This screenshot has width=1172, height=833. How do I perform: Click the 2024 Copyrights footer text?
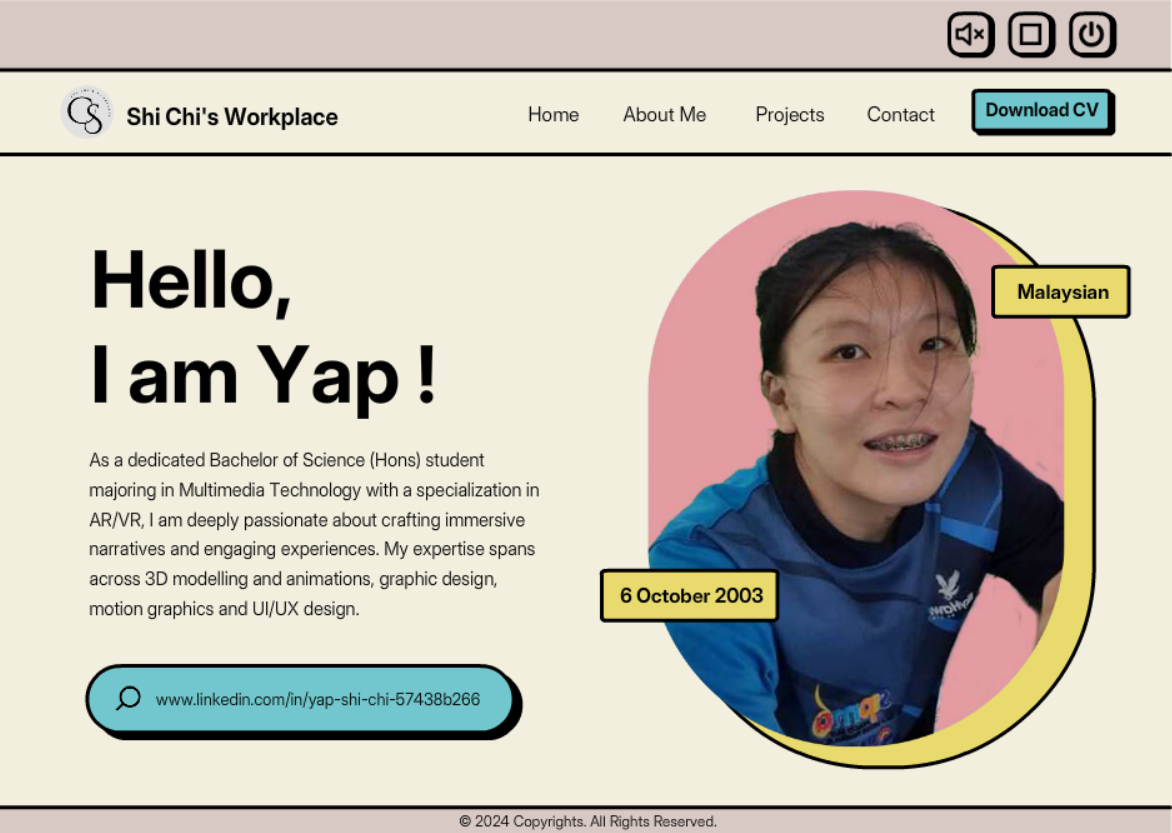(x=587, y=821)
